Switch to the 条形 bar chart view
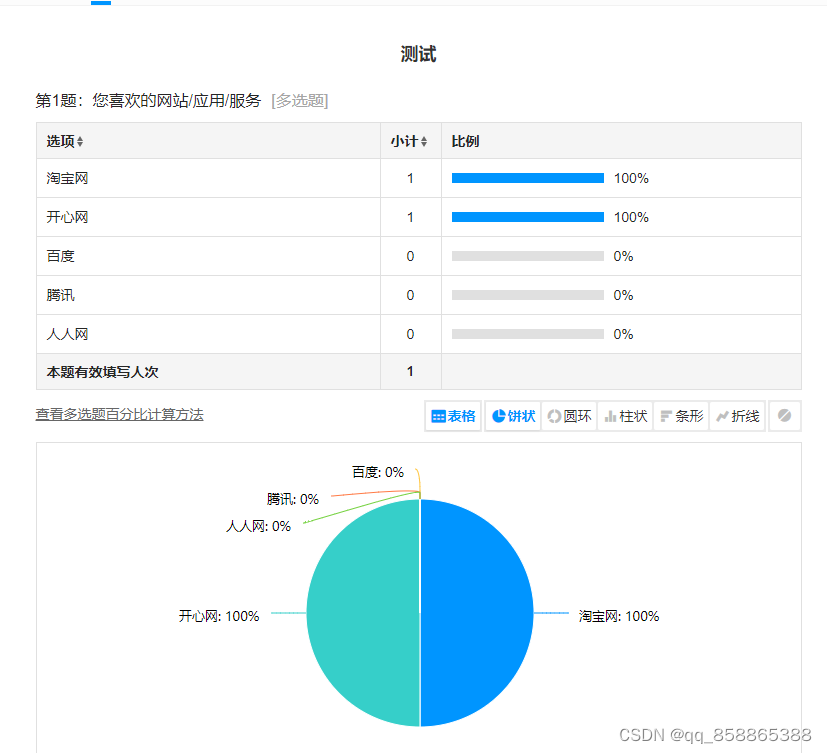827x753 pixels. [681, 416]
